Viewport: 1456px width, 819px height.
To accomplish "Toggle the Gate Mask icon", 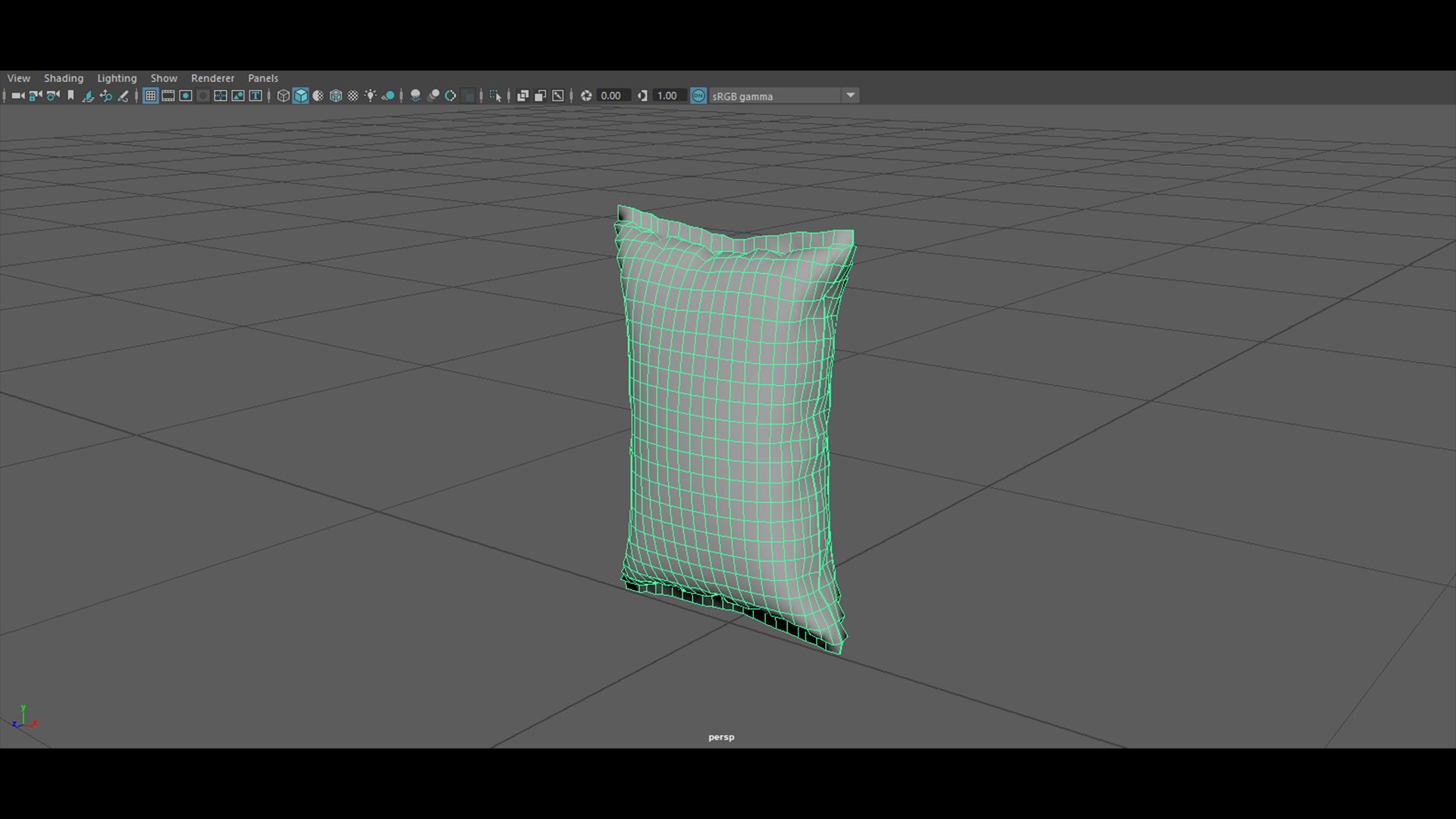I will (x=202, y=96).
